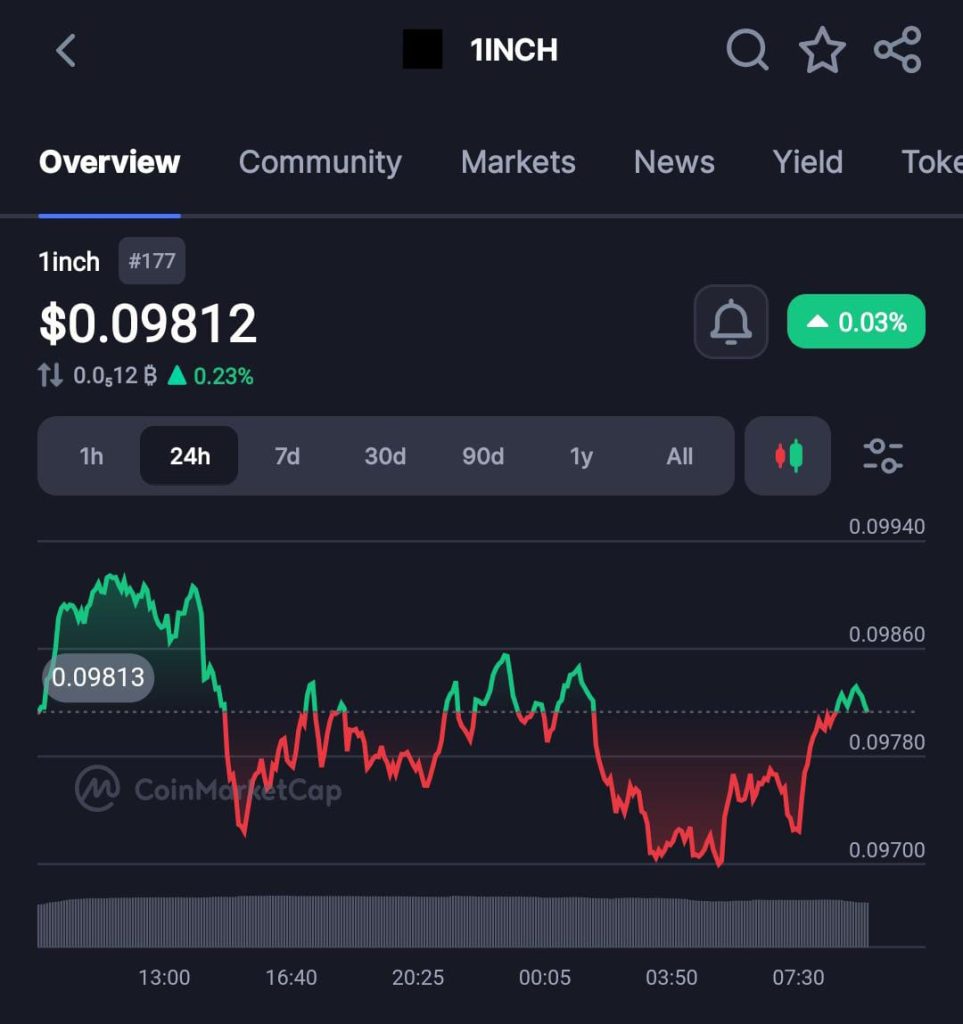The height and width of the screenshot is (1024, 963).
Task: Select the 7d chart range
Action: click(287, 456)
